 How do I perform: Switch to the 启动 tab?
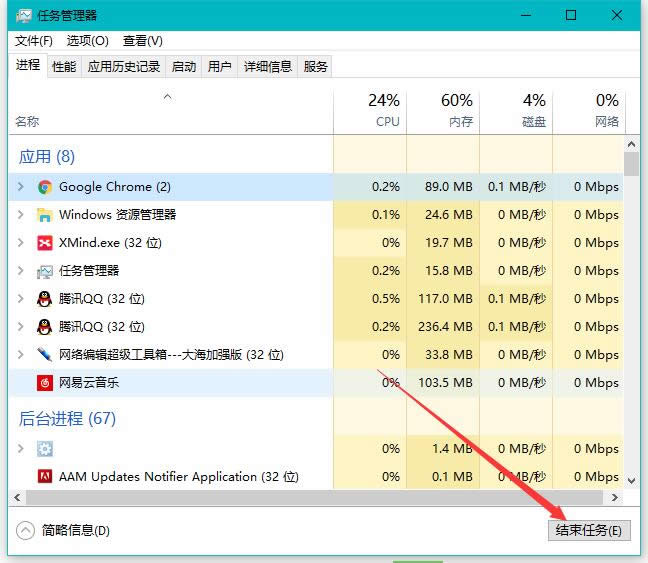184,67
